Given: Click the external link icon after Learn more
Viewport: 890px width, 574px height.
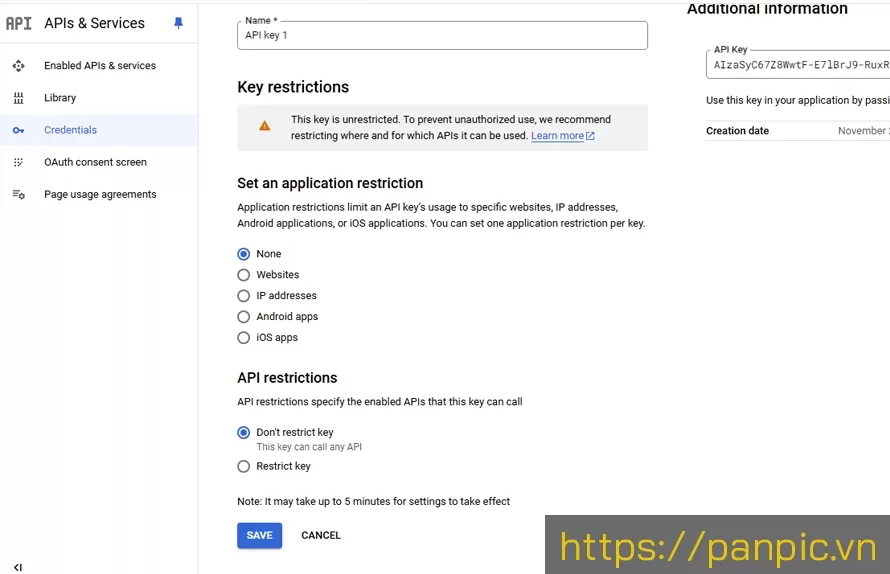Looking at the screenshot, I should point(590,136).
